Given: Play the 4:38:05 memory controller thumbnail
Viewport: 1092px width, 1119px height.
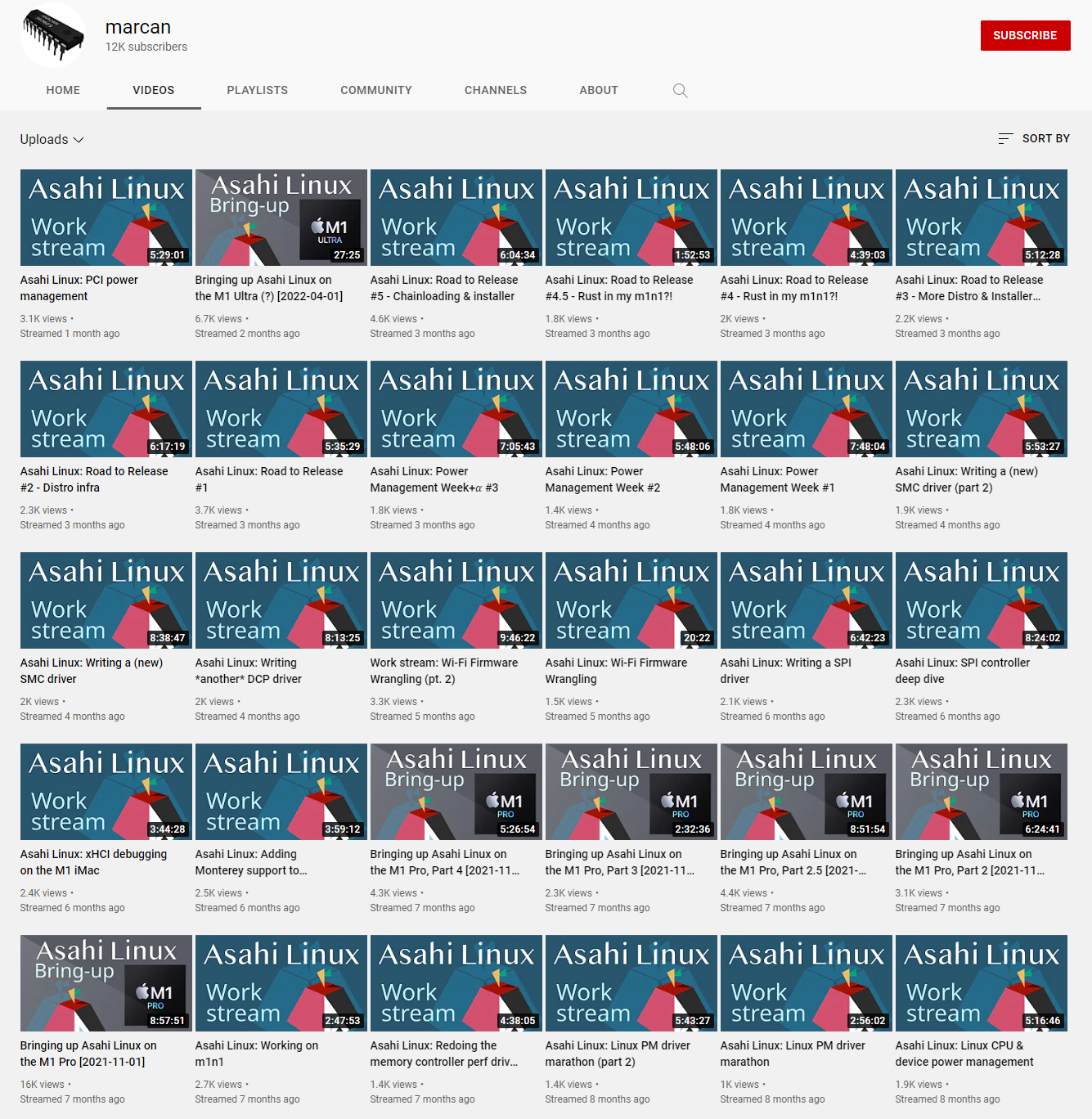Looking at the screenshot, I should (x=456, y=983).
